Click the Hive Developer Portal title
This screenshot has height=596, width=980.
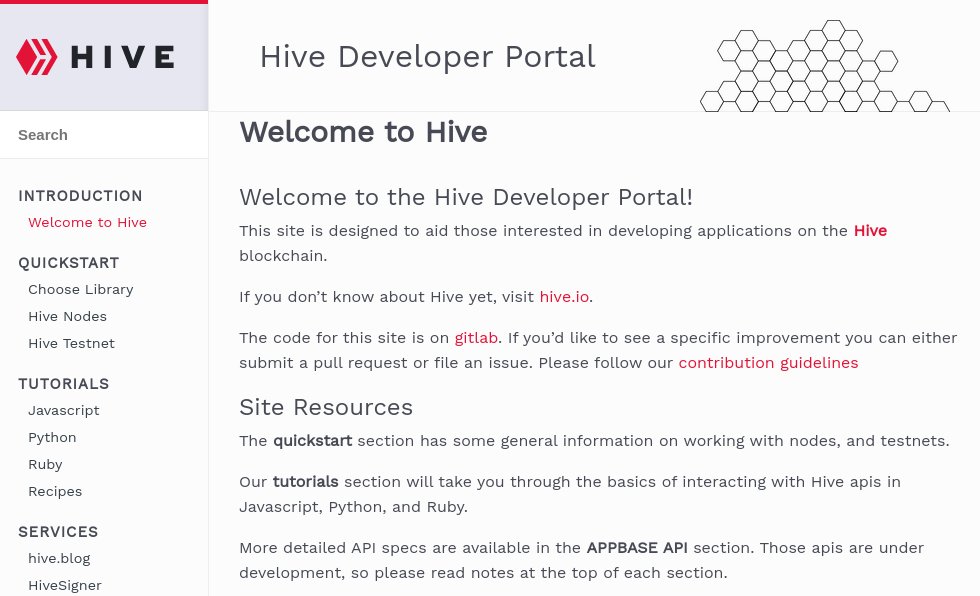[x=427, y=57]
